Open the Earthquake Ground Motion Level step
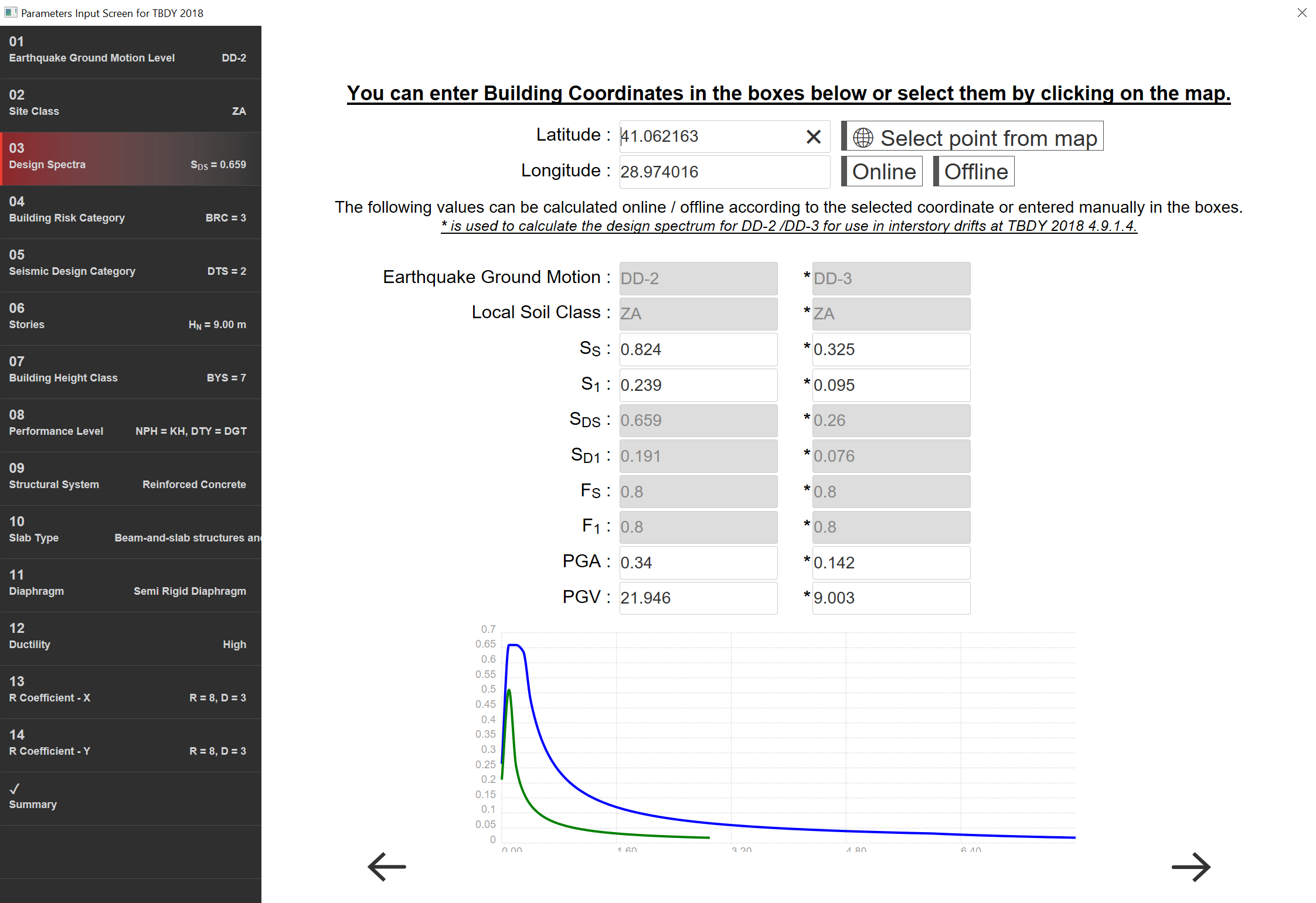The width and height of the screenshot is (1316, 903). [130, 52]
